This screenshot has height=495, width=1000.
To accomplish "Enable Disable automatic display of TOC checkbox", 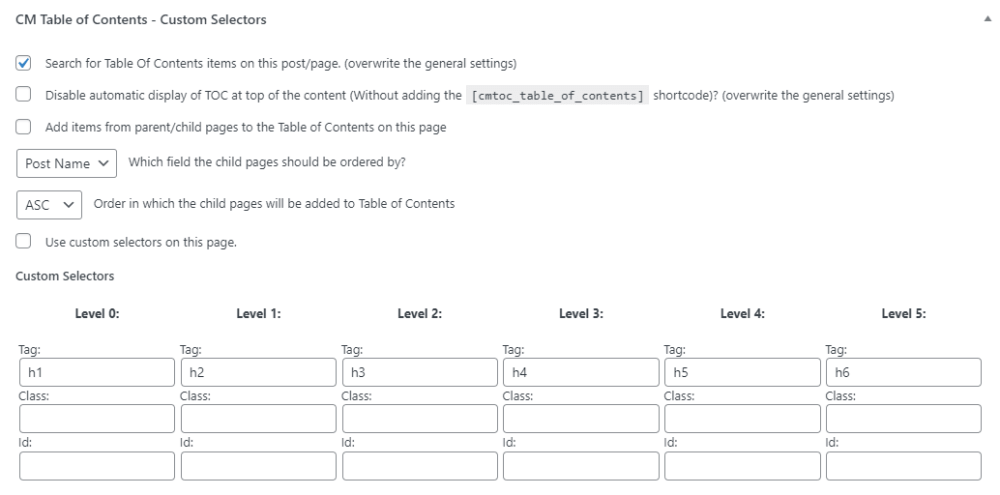I will [24, 96].
